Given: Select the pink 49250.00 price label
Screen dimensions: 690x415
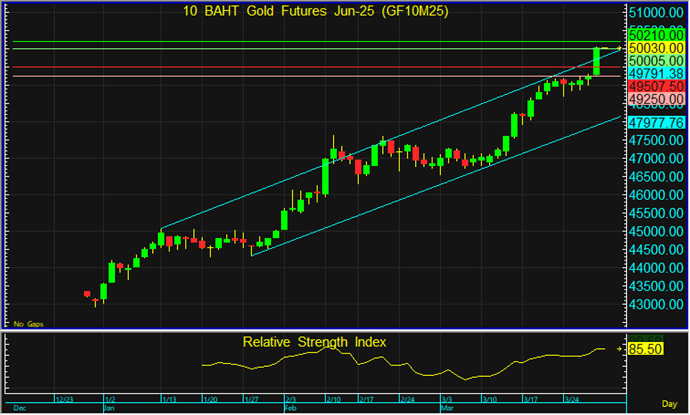Looking at the screenshot, I should click(656, 100).
